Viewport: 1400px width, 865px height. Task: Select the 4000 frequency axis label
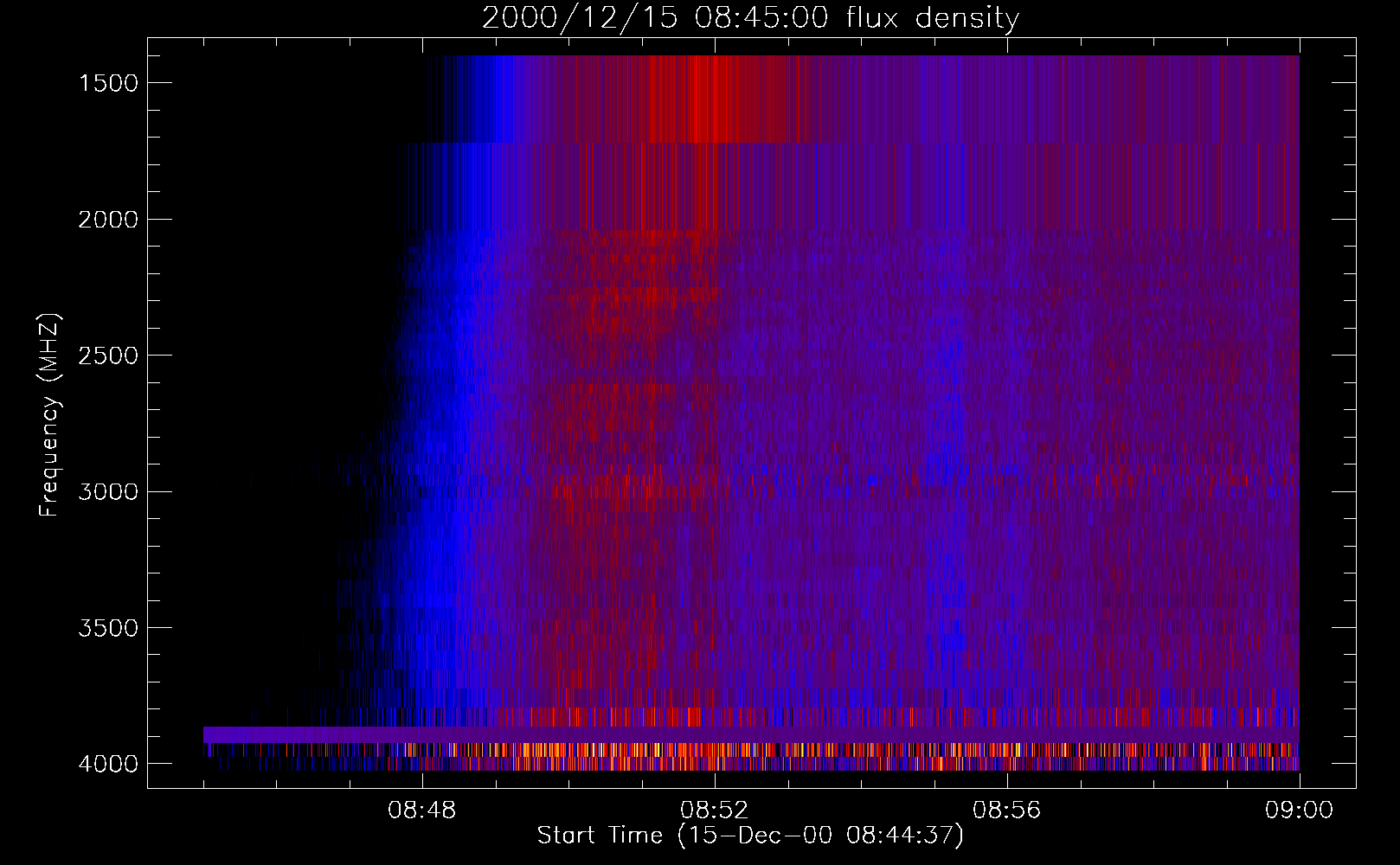pos(108,764)
